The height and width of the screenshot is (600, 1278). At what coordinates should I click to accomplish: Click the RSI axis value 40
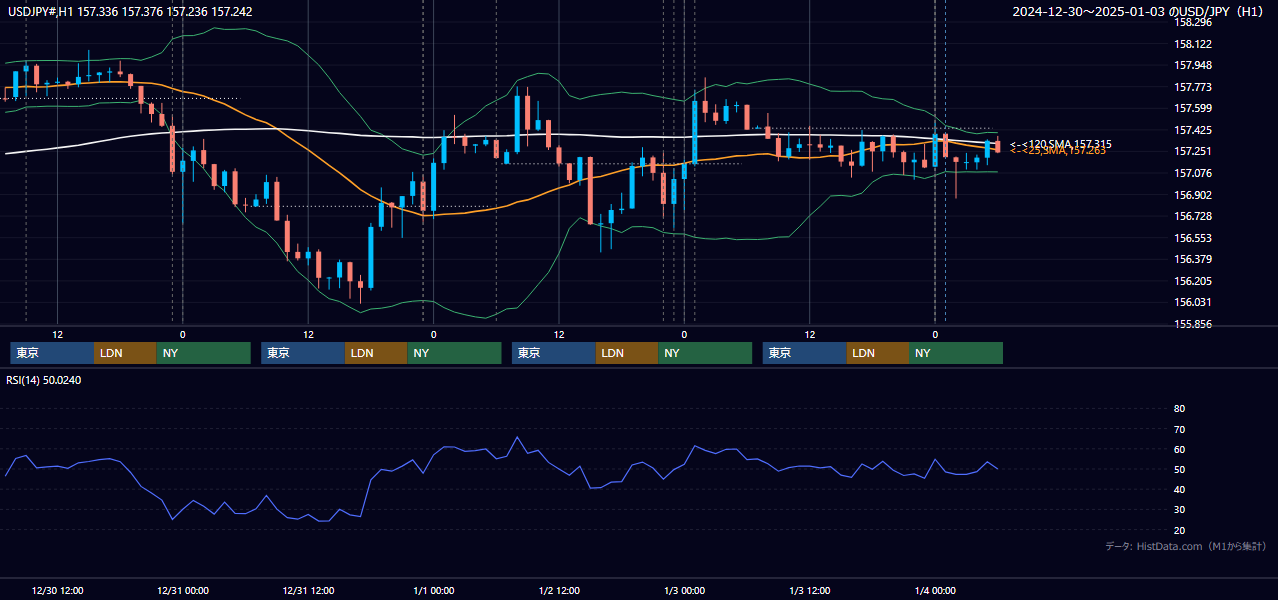click(1179, 489)
